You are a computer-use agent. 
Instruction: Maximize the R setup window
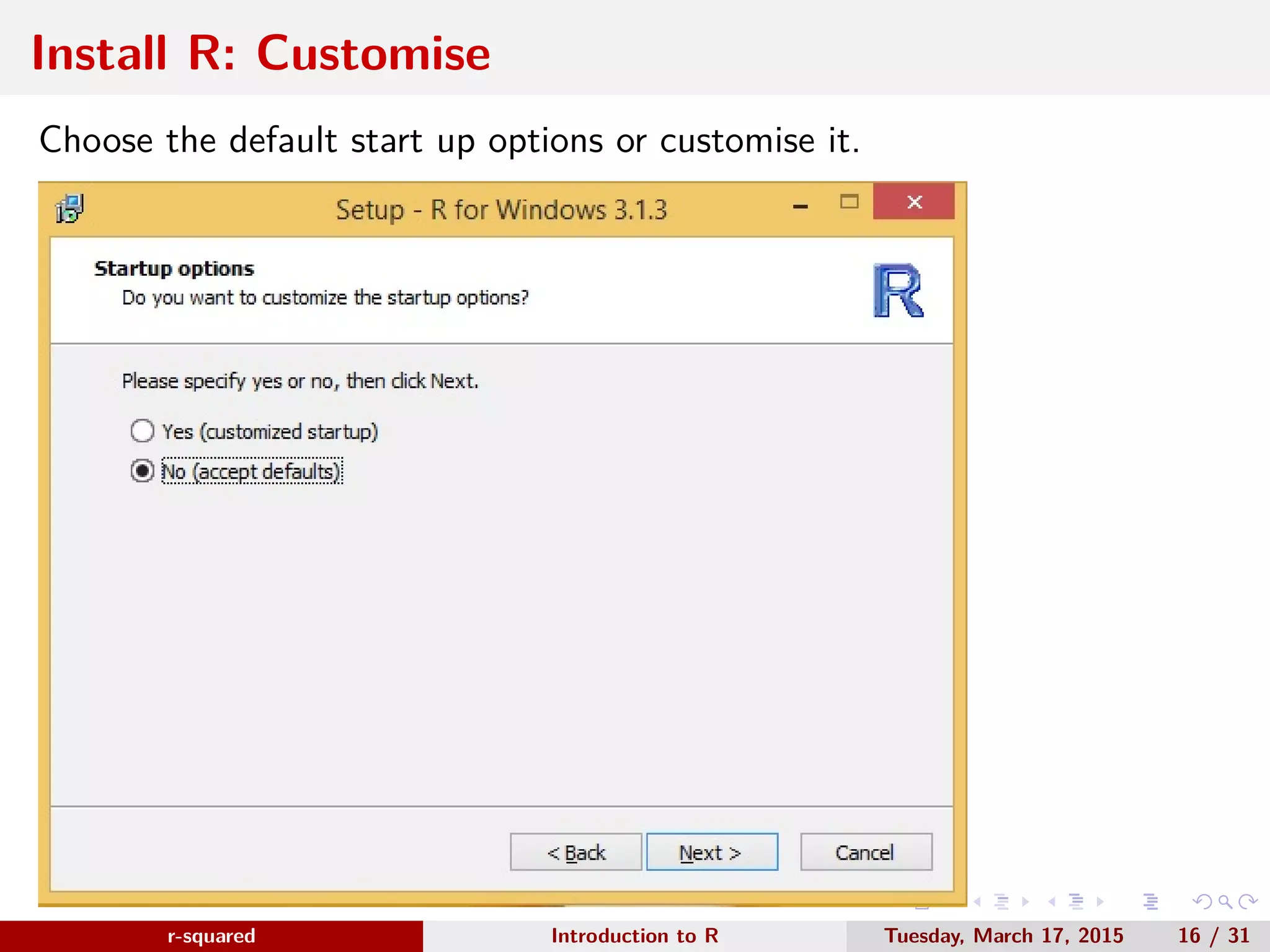pyautogui.click(x=850, y=202)
